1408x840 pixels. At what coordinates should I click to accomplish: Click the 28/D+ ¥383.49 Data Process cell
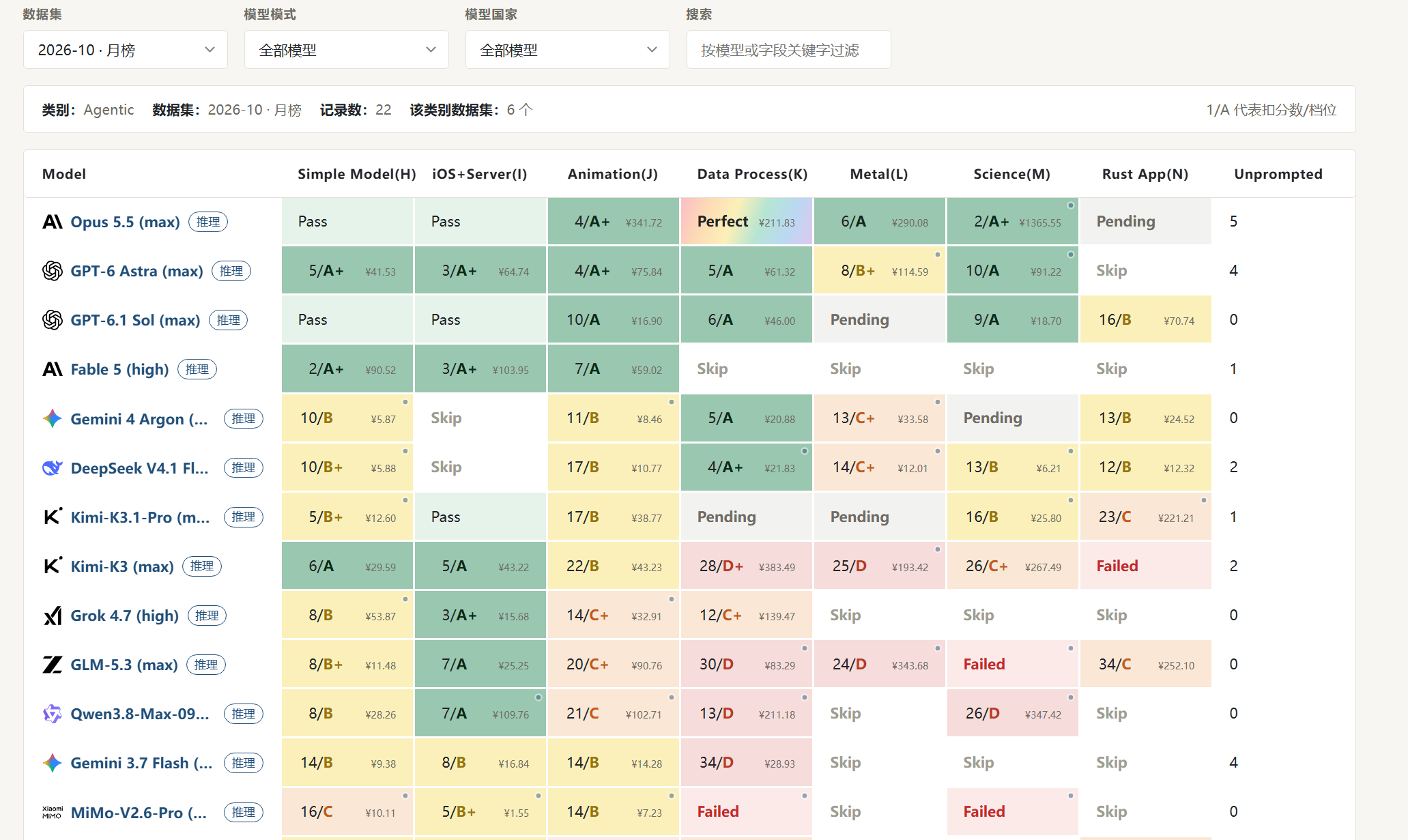747,566
